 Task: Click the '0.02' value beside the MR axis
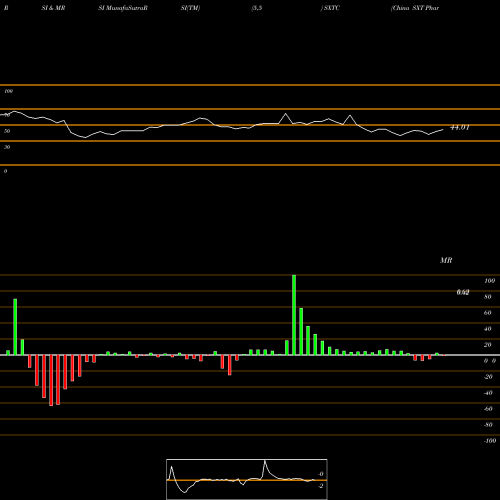tap(463, 292)
